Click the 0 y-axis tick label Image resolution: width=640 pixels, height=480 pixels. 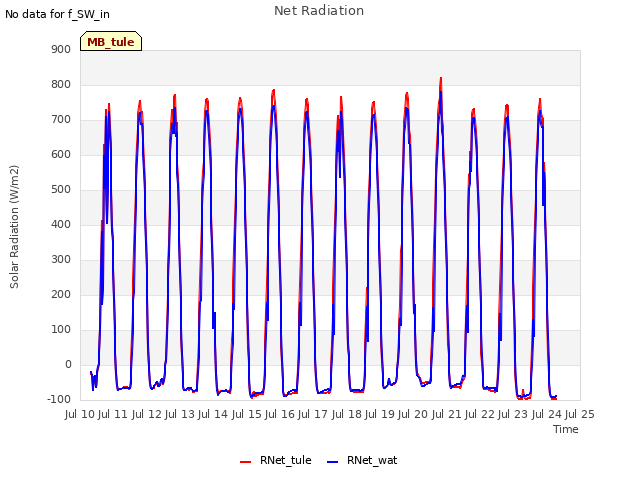(68, 364)
